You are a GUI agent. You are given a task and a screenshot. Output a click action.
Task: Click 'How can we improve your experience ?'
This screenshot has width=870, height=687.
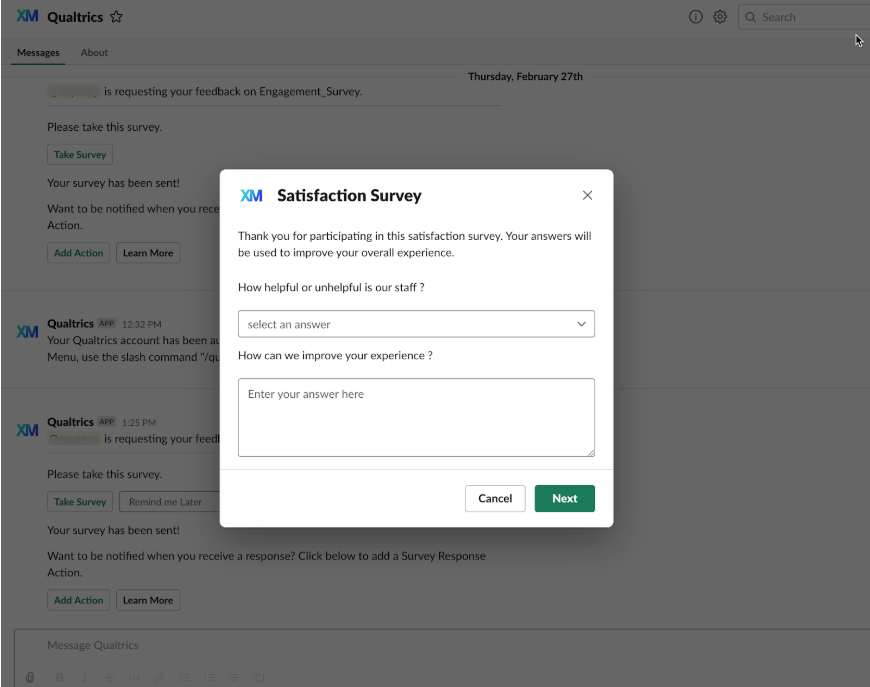click(335, 356)
